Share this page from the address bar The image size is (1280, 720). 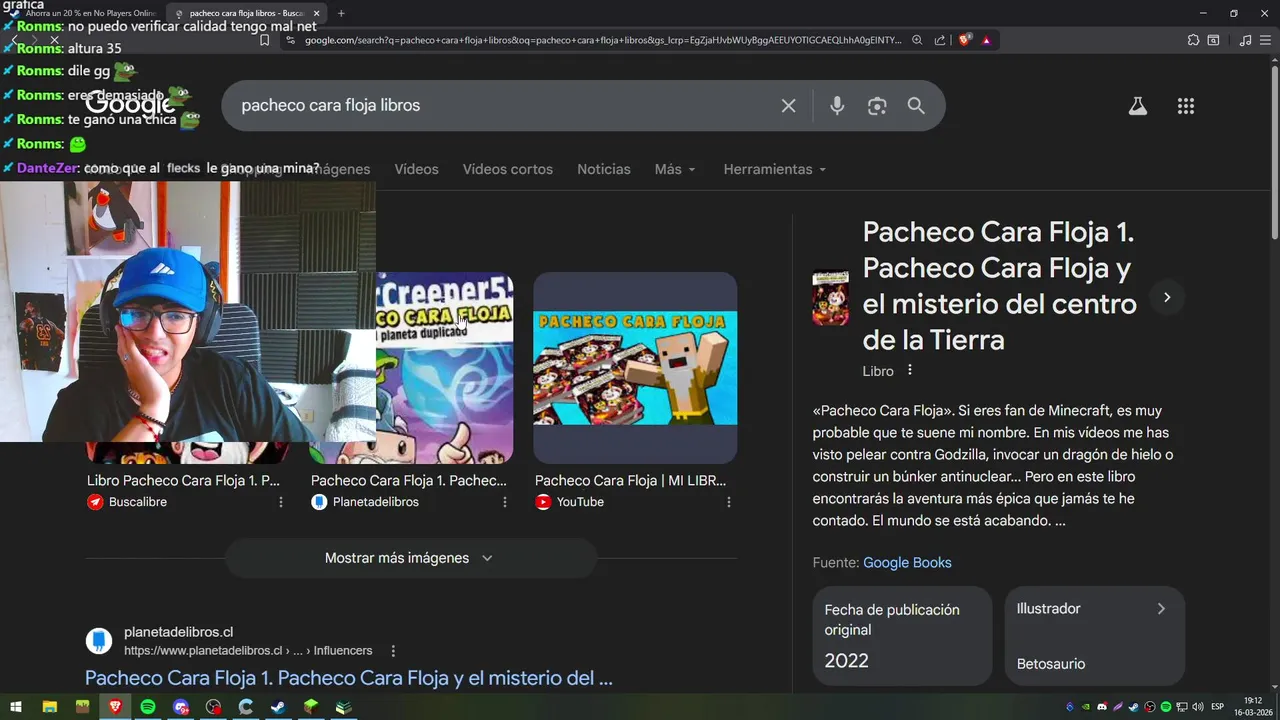point(940,40)
